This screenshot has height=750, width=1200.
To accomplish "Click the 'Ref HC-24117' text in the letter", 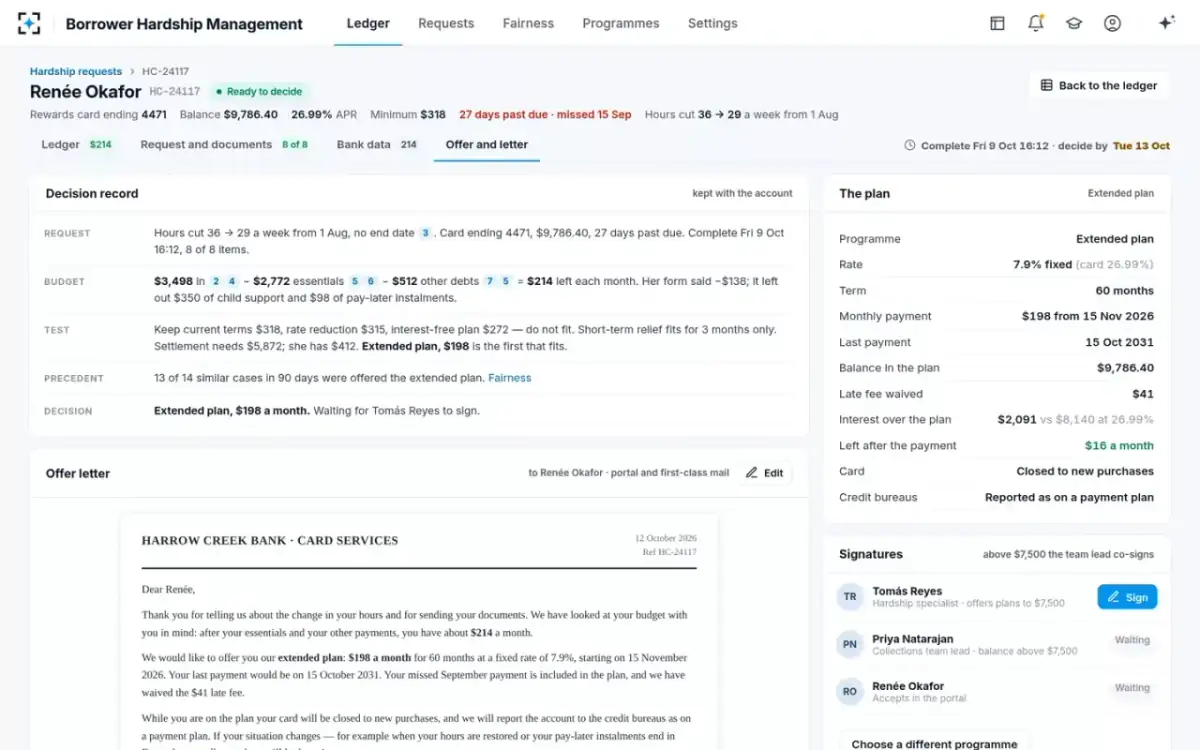I will click(670, 552).
